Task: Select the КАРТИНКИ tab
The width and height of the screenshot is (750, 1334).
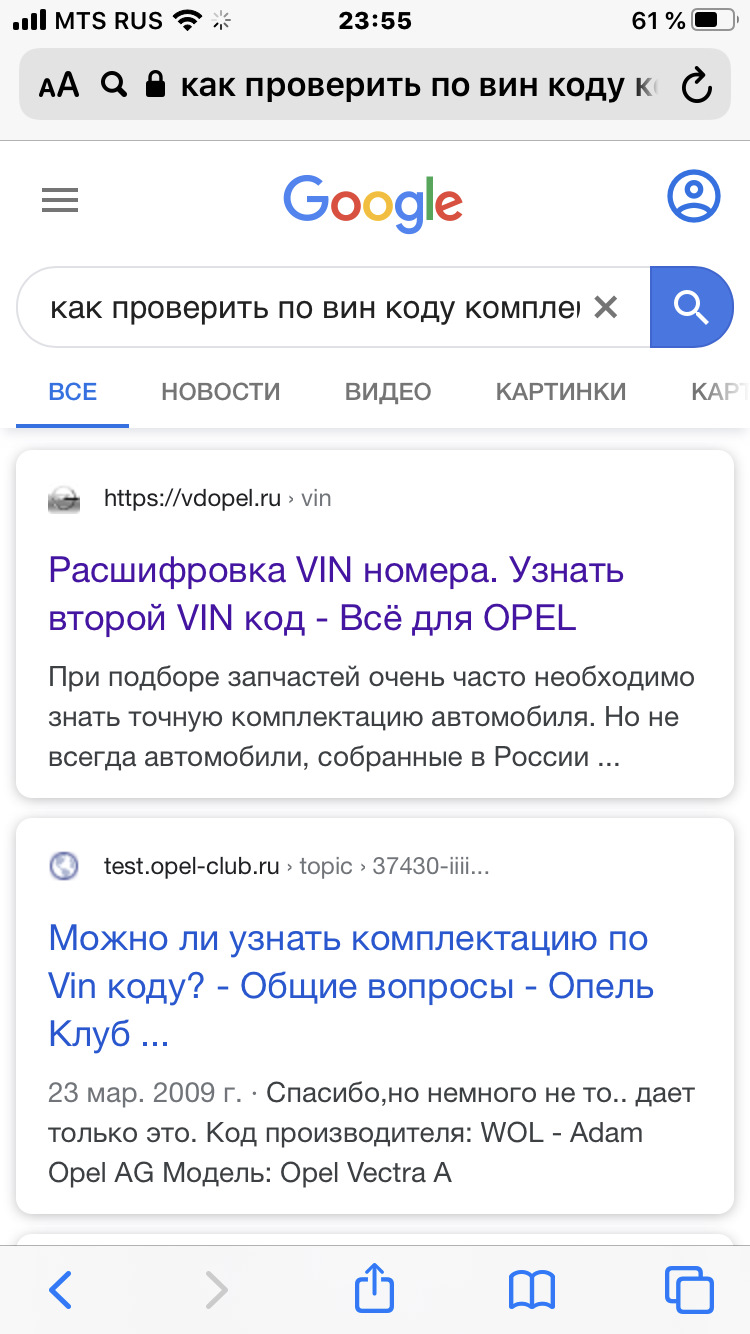Action: point(561,392)
